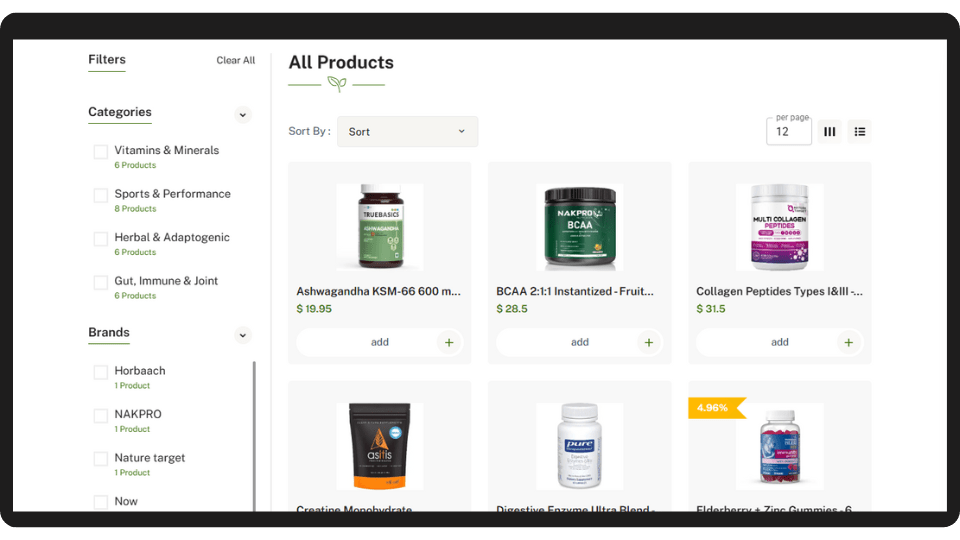Click the Brands list scrollbar

[254, 436]
